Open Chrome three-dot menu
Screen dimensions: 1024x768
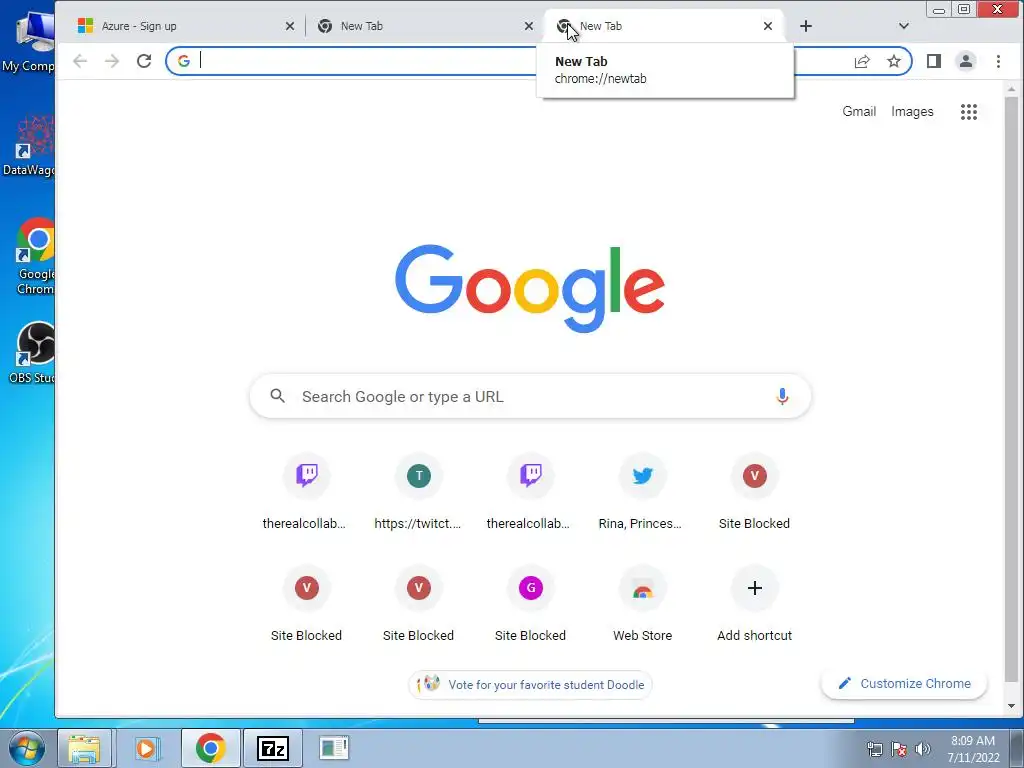point(998,61)
